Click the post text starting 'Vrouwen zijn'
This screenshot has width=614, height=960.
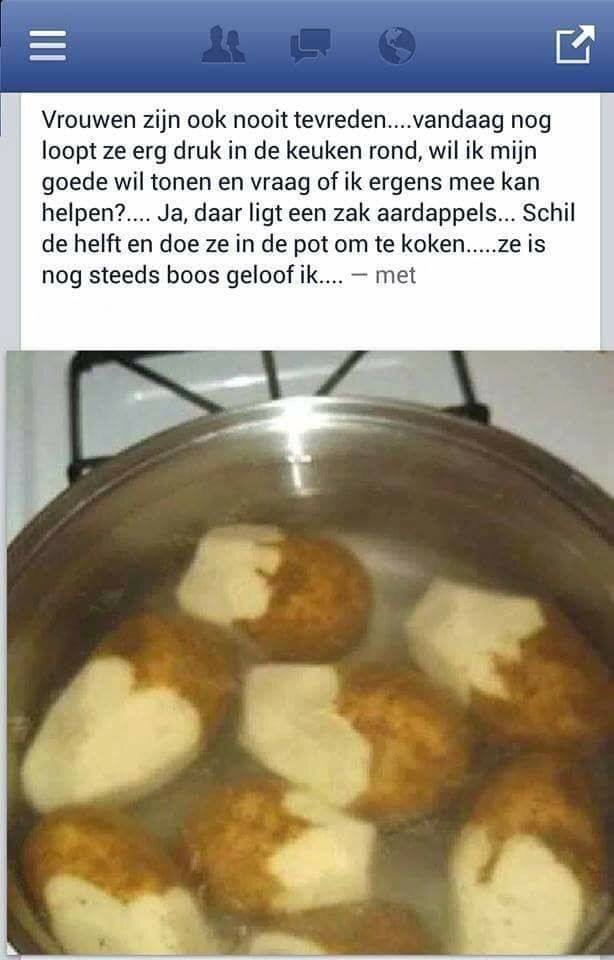click(x=309, y=197)
